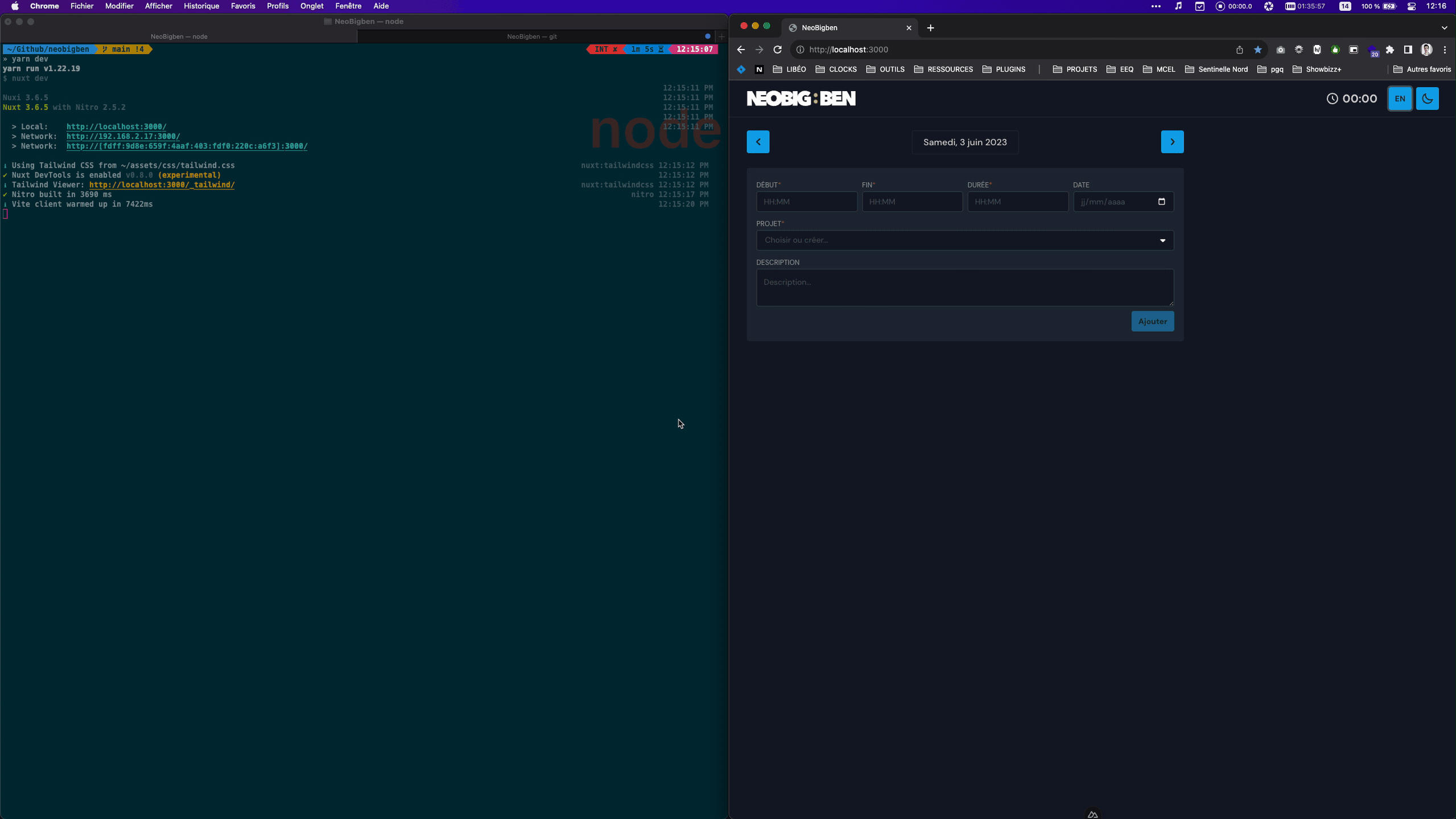Image resolution: width=1456 pixels, height=819 pixels.
Task: Open the browser share/export icon
Action: pos(1239,50)
